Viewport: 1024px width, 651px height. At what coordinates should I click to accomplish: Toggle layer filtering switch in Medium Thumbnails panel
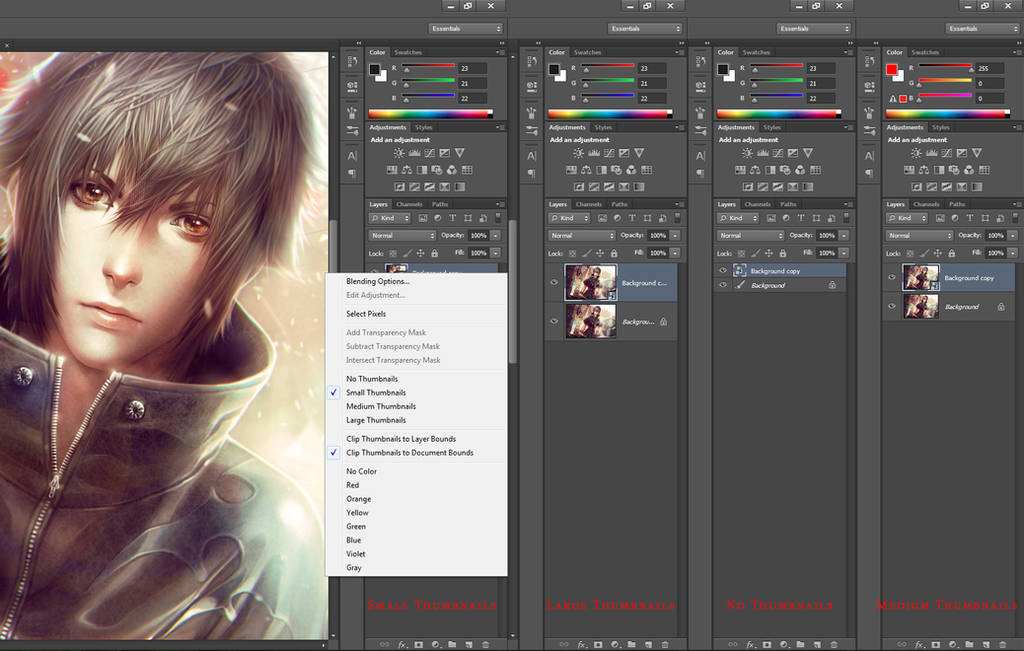pos(1015,217)
